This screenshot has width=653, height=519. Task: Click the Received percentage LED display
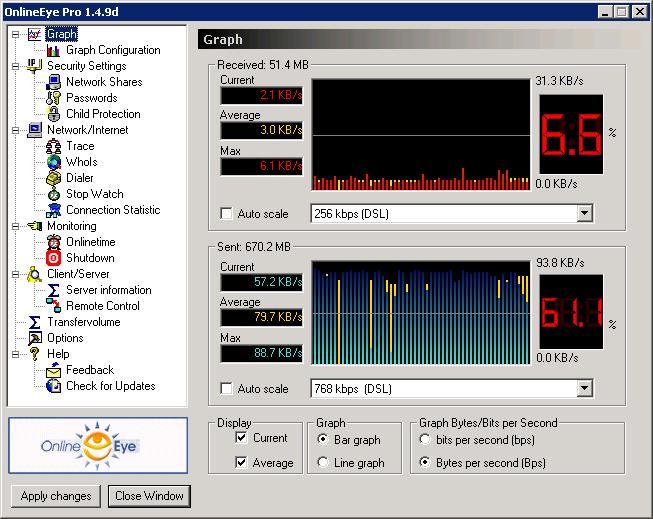571,134
